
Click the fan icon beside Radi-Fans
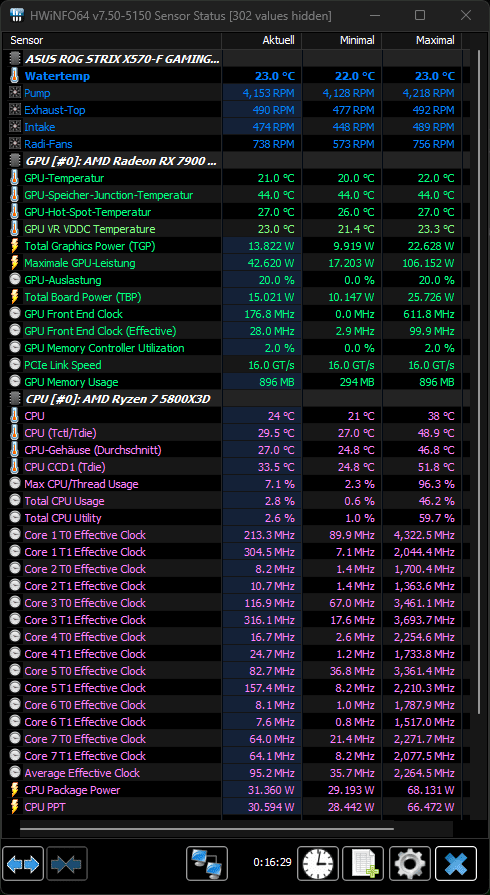pyautogui.click(x=15, y=144)
